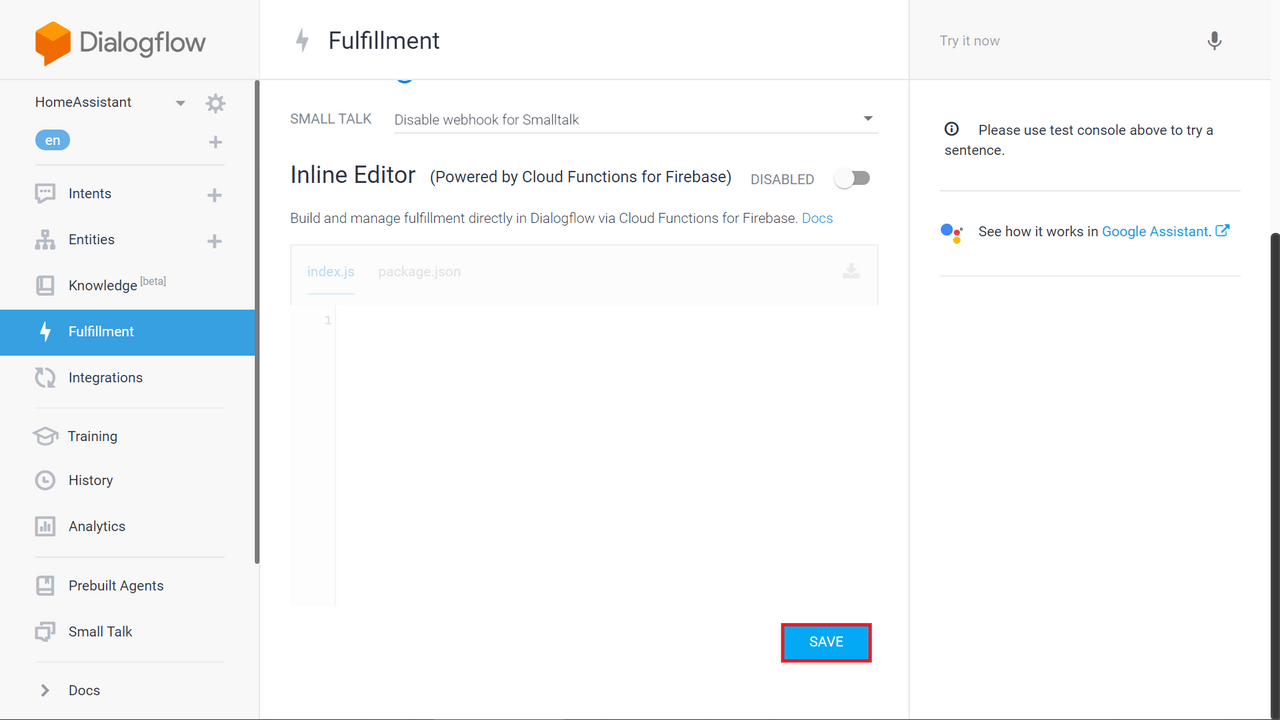Click the SMALL TALK field label
Viewport: 1280px width, 720px height.
coord(331,119)
